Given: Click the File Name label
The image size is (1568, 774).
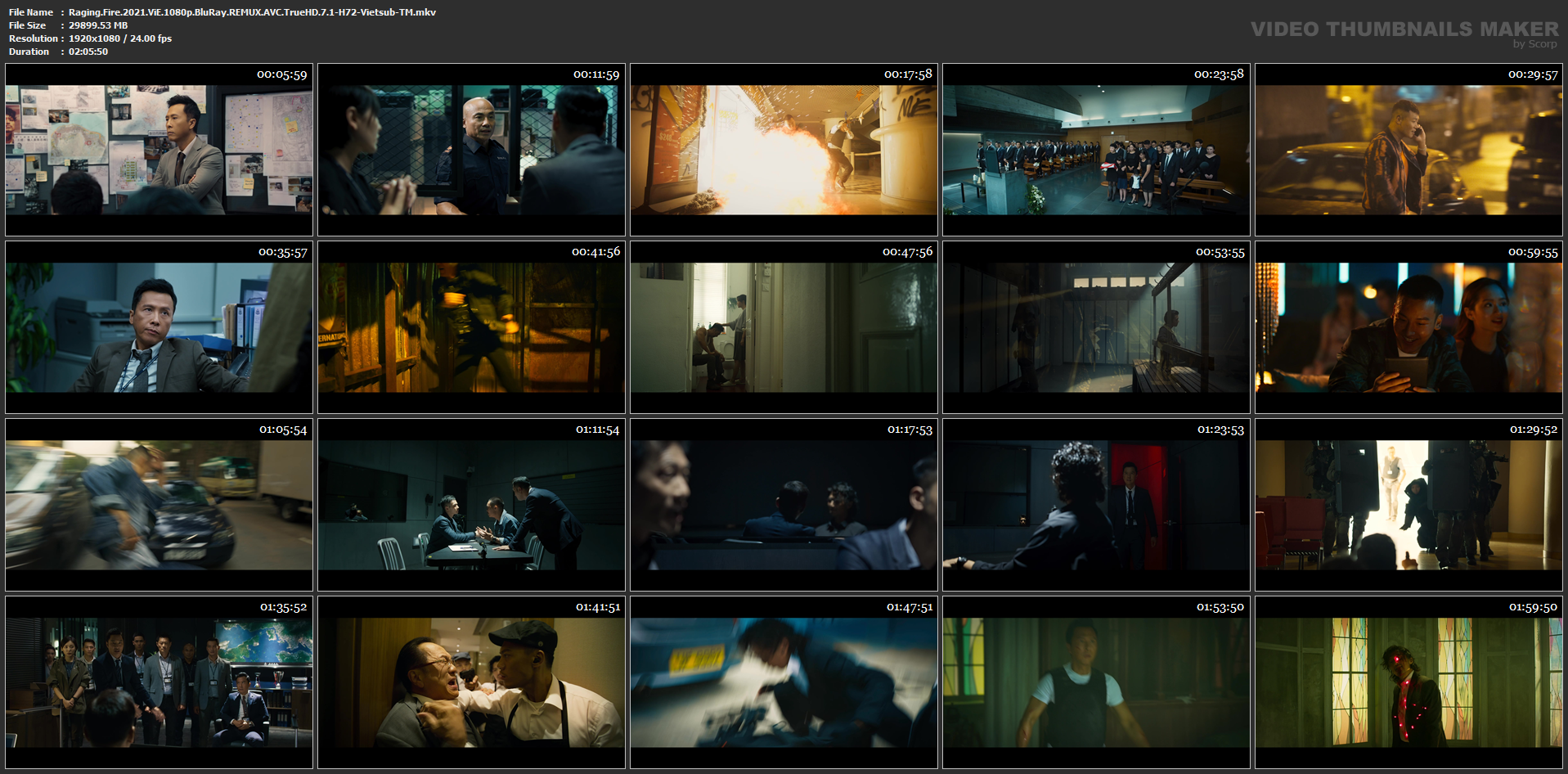Looking at the screenshot, I should (x=31, y=12).
